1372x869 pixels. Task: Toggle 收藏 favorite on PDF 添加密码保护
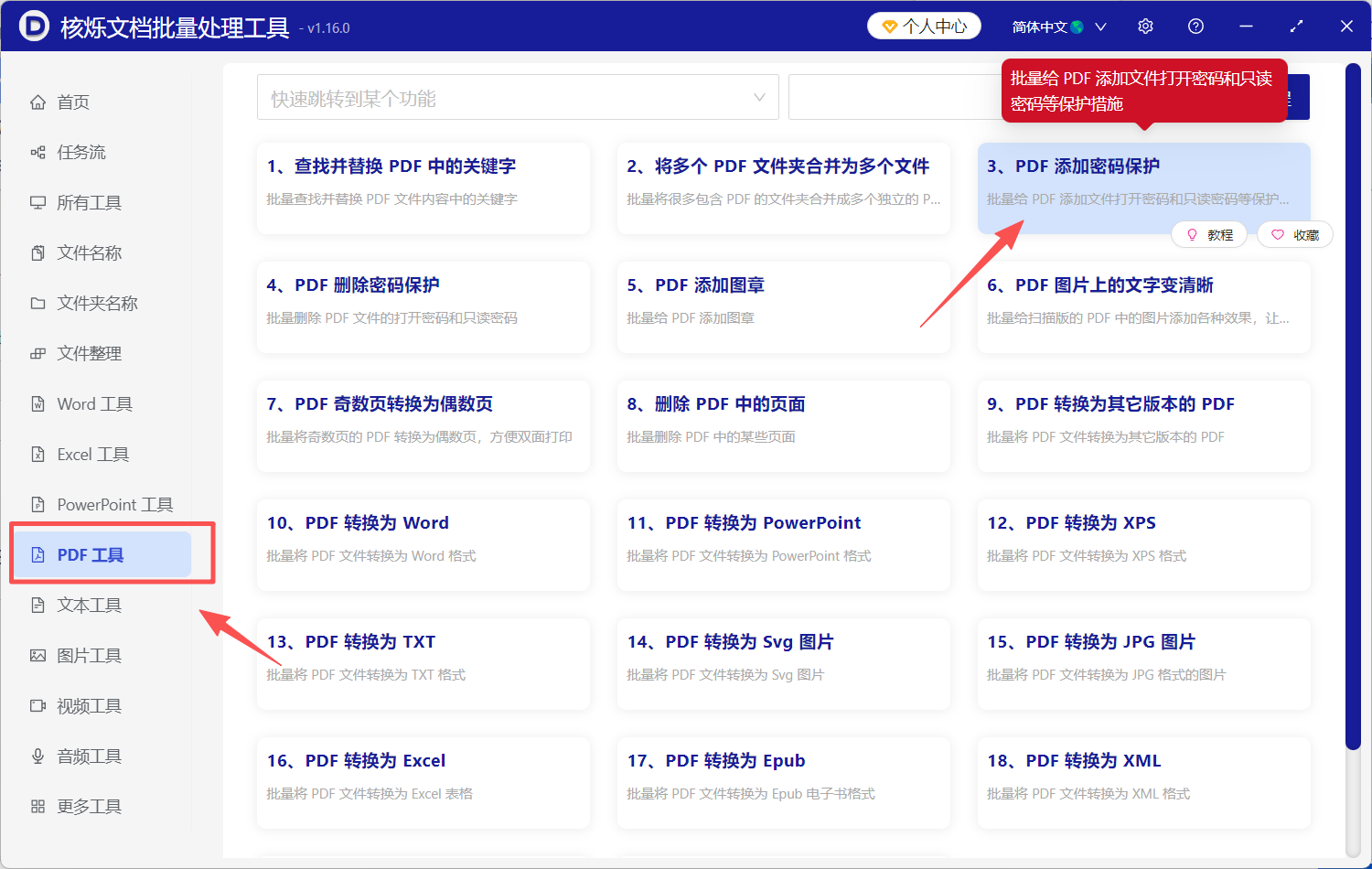pos(1295,234)
